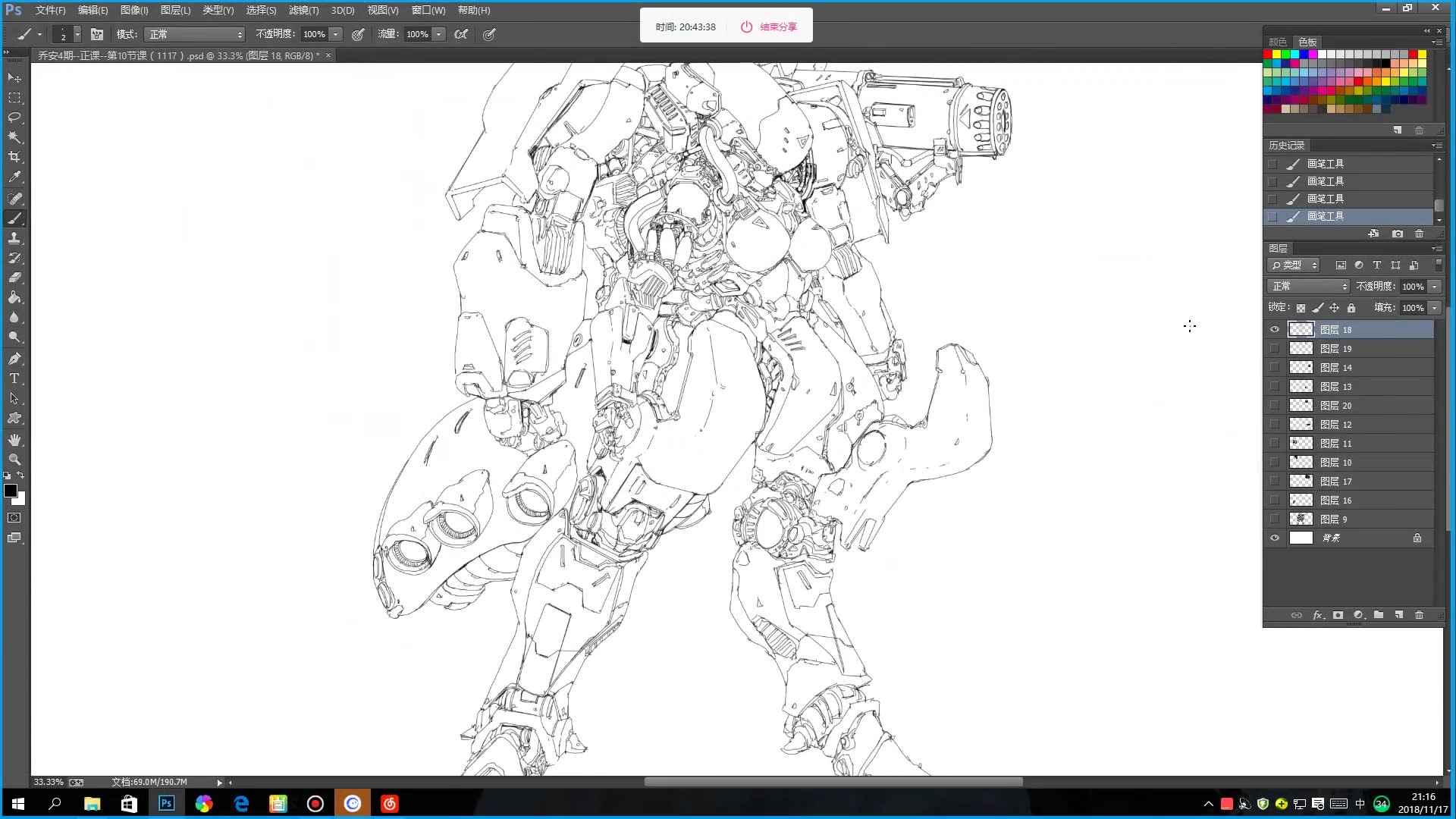Pick red swatch in 色板 panel

click(1268, 54)
